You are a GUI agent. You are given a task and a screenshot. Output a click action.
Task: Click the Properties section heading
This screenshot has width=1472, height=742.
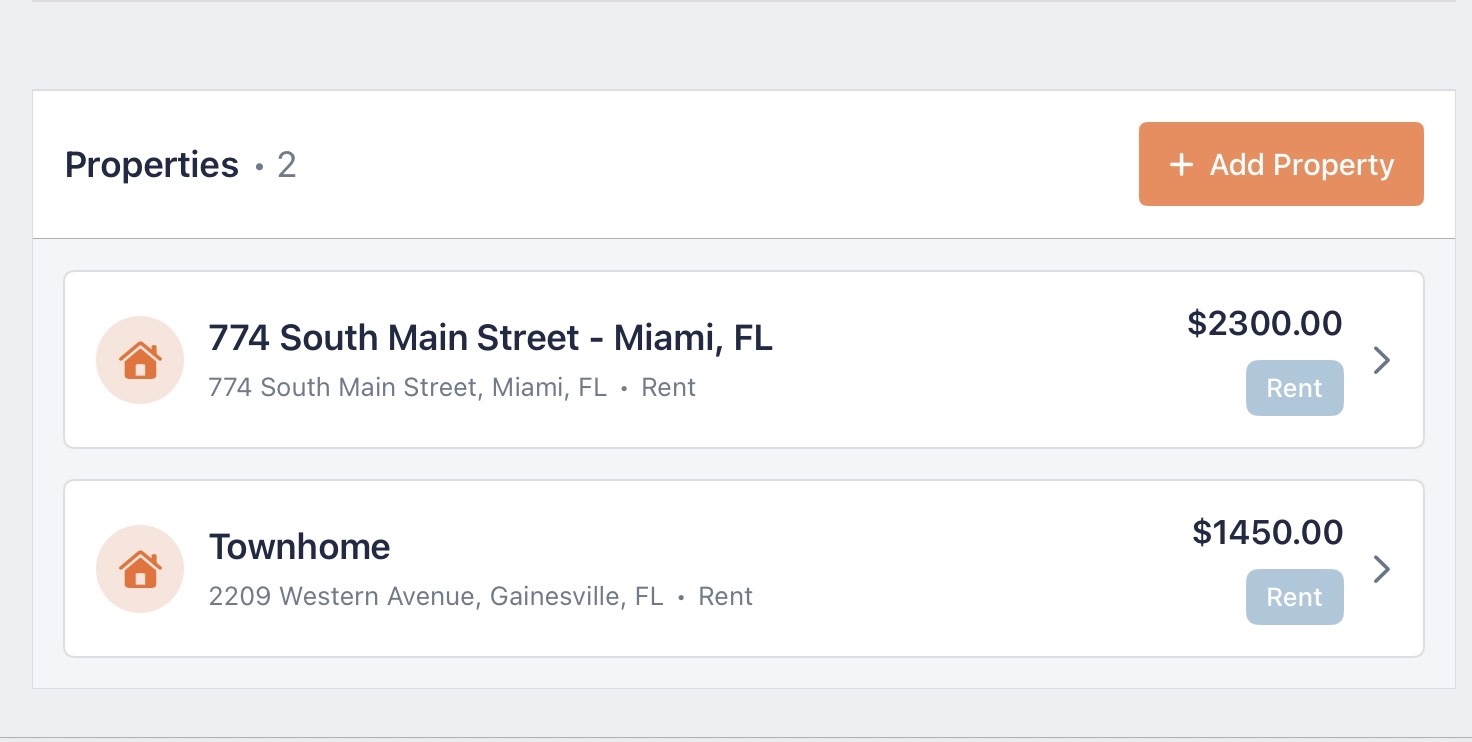coord(152,165)
